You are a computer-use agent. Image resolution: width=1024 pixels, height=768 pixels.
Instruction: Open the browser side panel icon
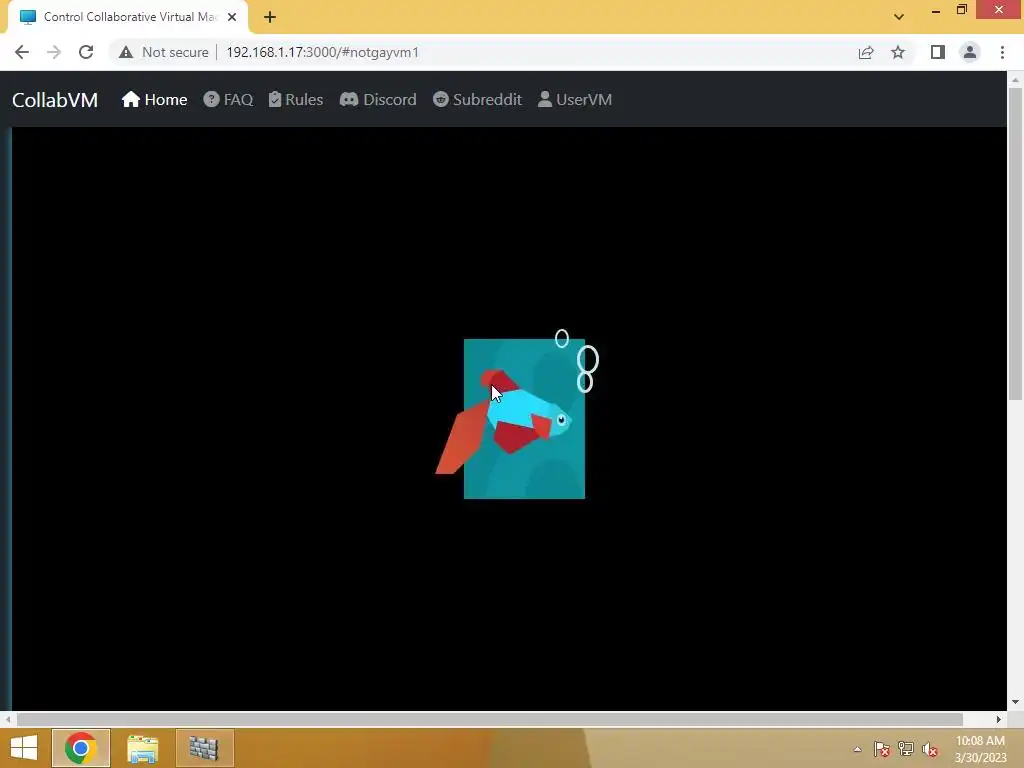point(938,52)
